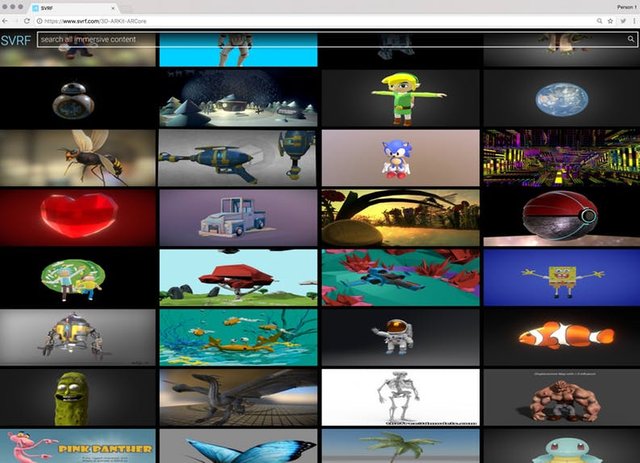Open the BB-8 droid thumbnail

coord(78,98)
